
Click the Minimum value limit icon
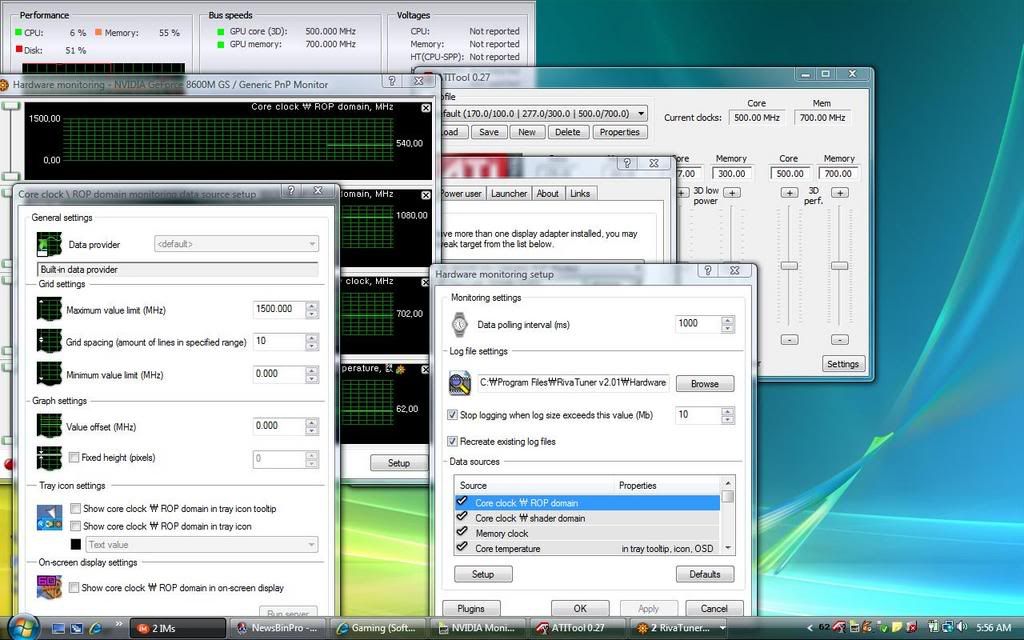click(49, 374)
